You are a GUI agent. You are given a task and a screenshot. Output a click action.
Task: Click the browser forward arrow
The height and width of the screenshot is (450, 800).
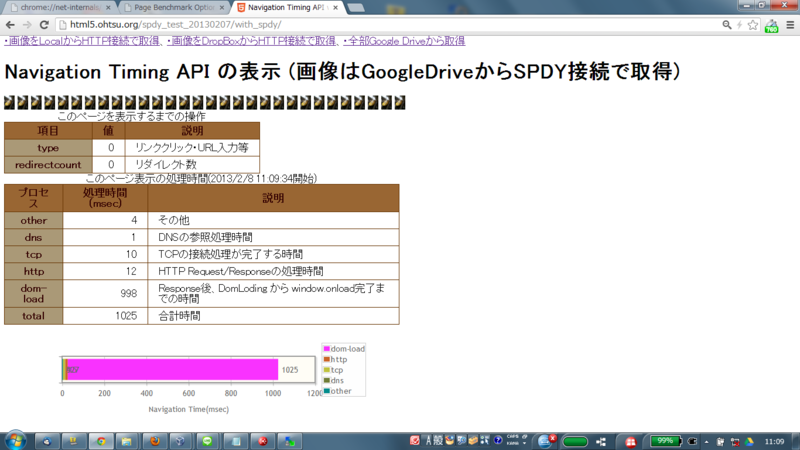pos(27,24)
